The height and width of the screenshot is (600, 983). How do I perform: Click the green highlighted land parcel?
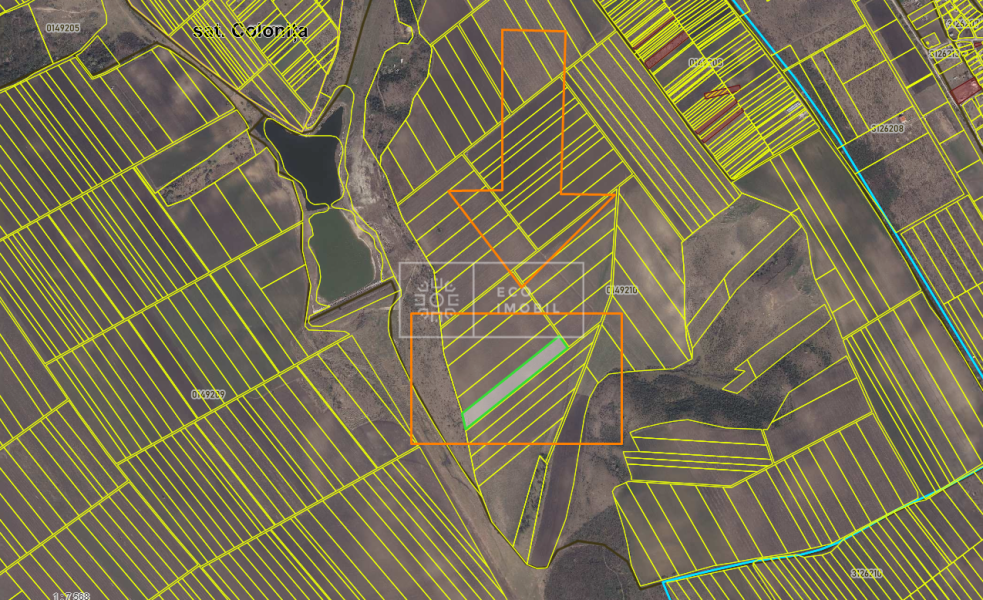coord(515,381)
